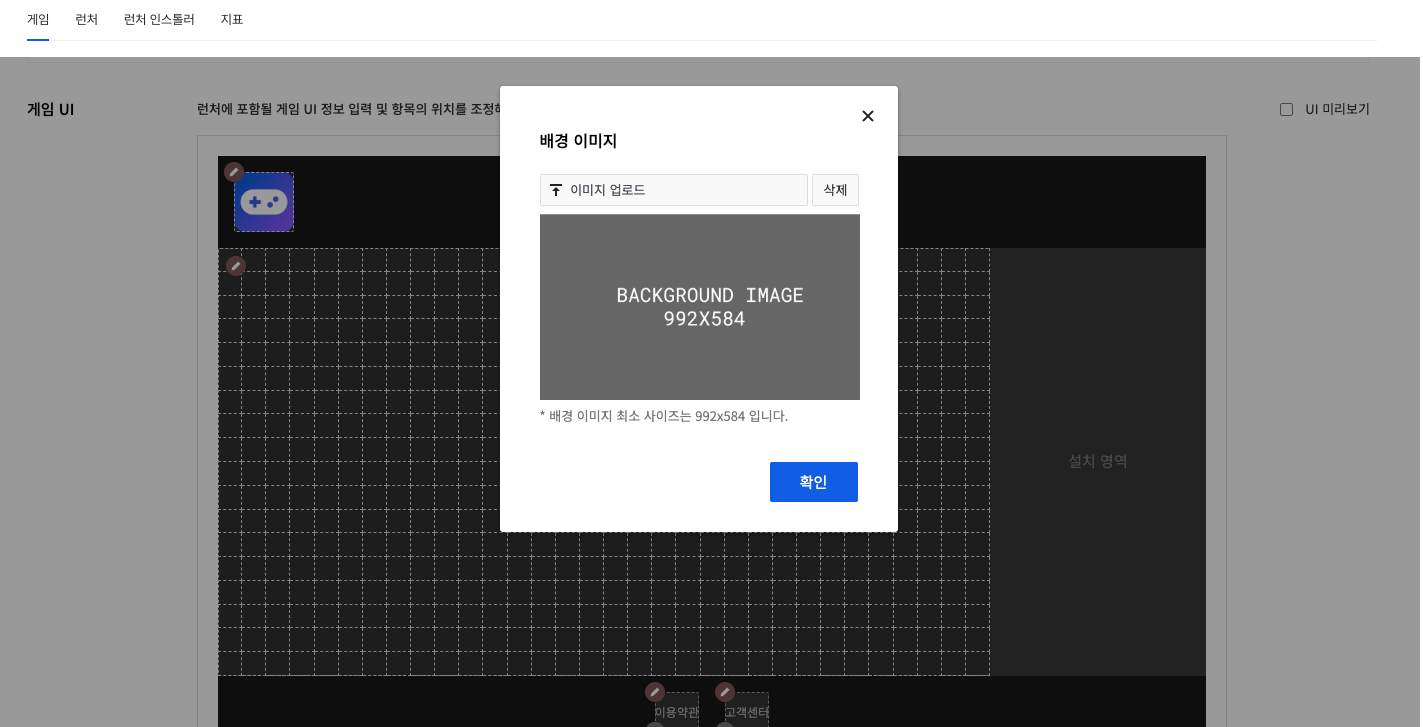Click the 이미지 업로드 upload field

(x=673, y=189)
